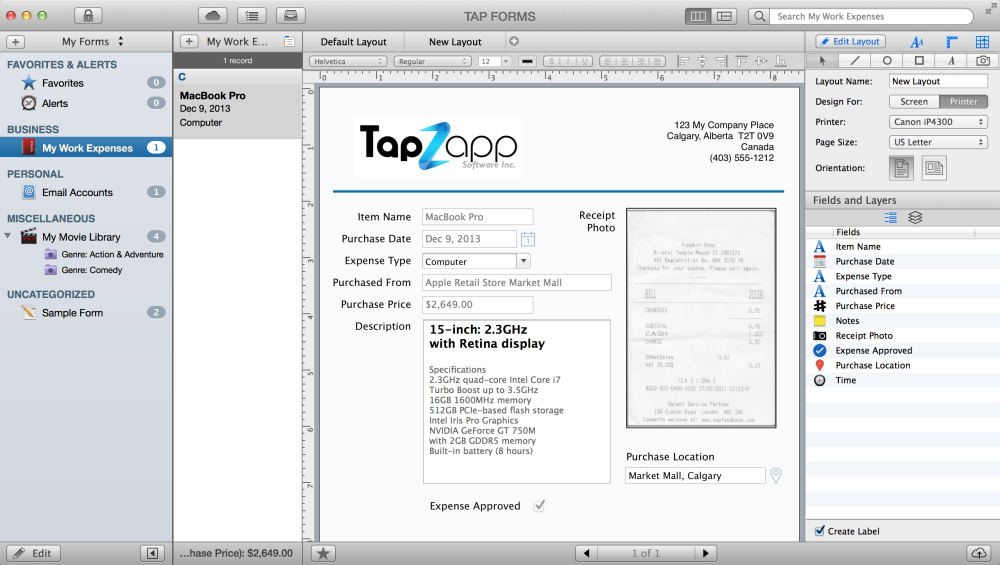
Task: Open the grid inspector icon
Action: [982, 42]
